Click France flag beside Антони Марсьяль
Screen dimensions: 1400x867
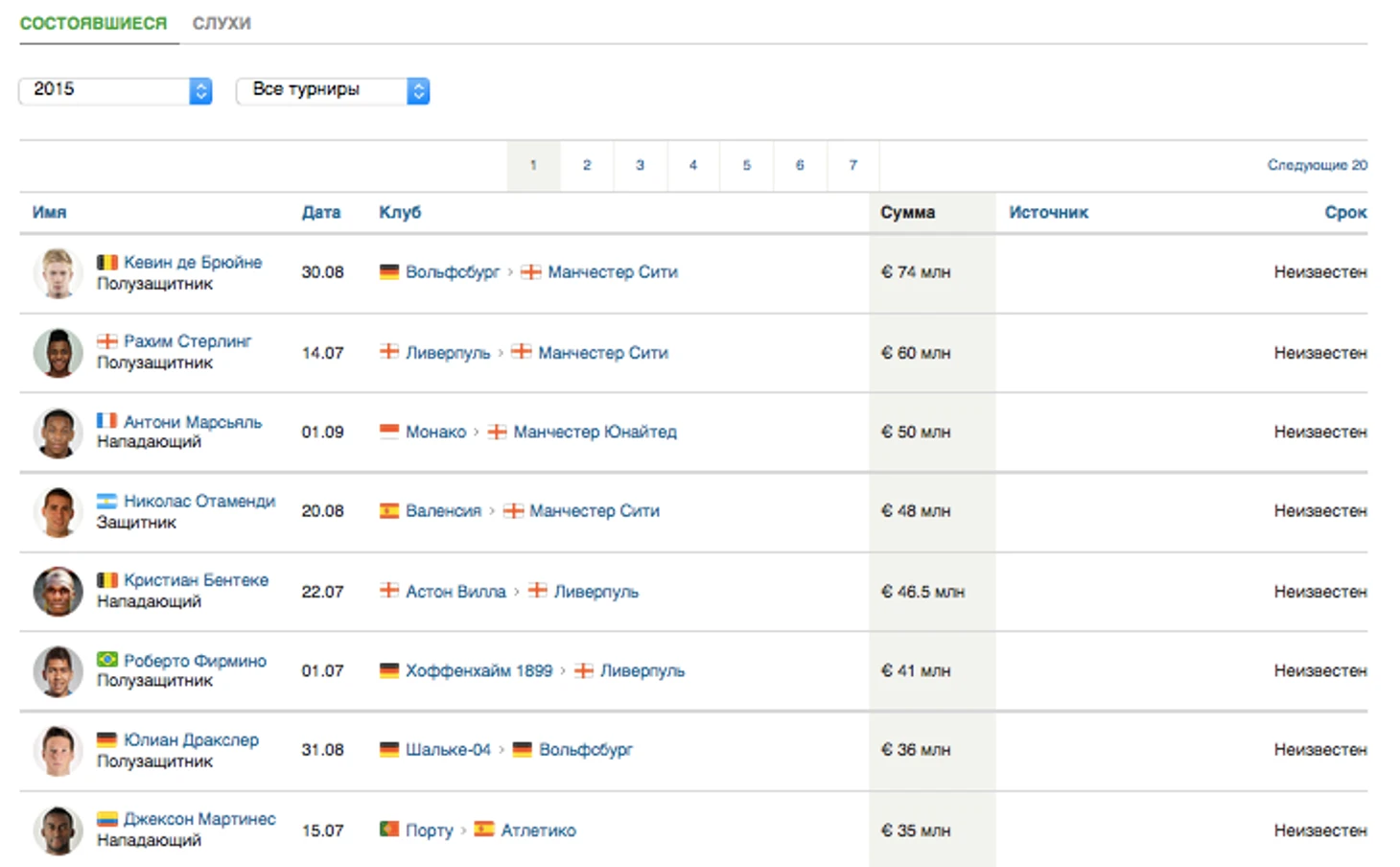tap(106, 421)
